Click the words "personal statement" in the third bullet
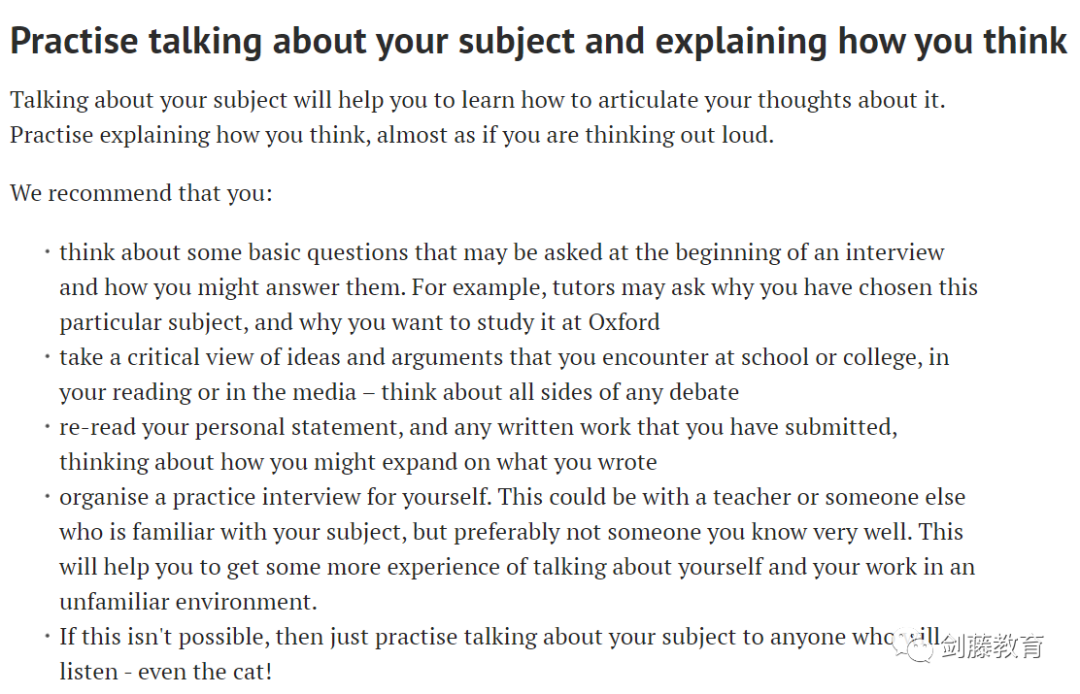The image size is (1080, 694). 296,427
